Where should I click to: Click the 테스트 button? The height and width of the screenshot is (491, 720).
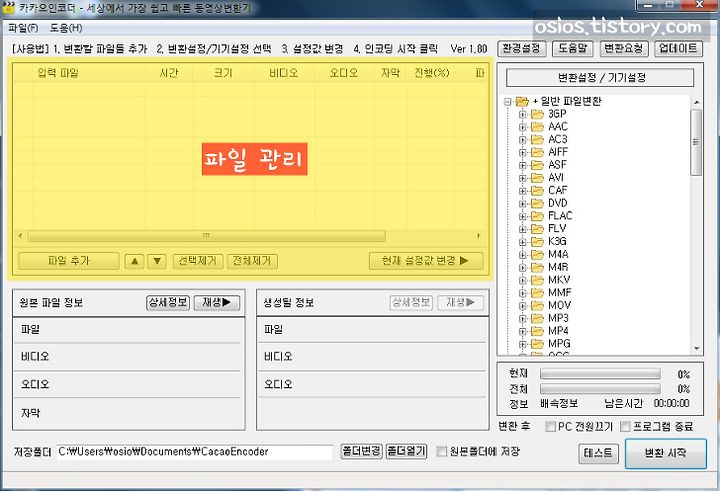point(598,453)
